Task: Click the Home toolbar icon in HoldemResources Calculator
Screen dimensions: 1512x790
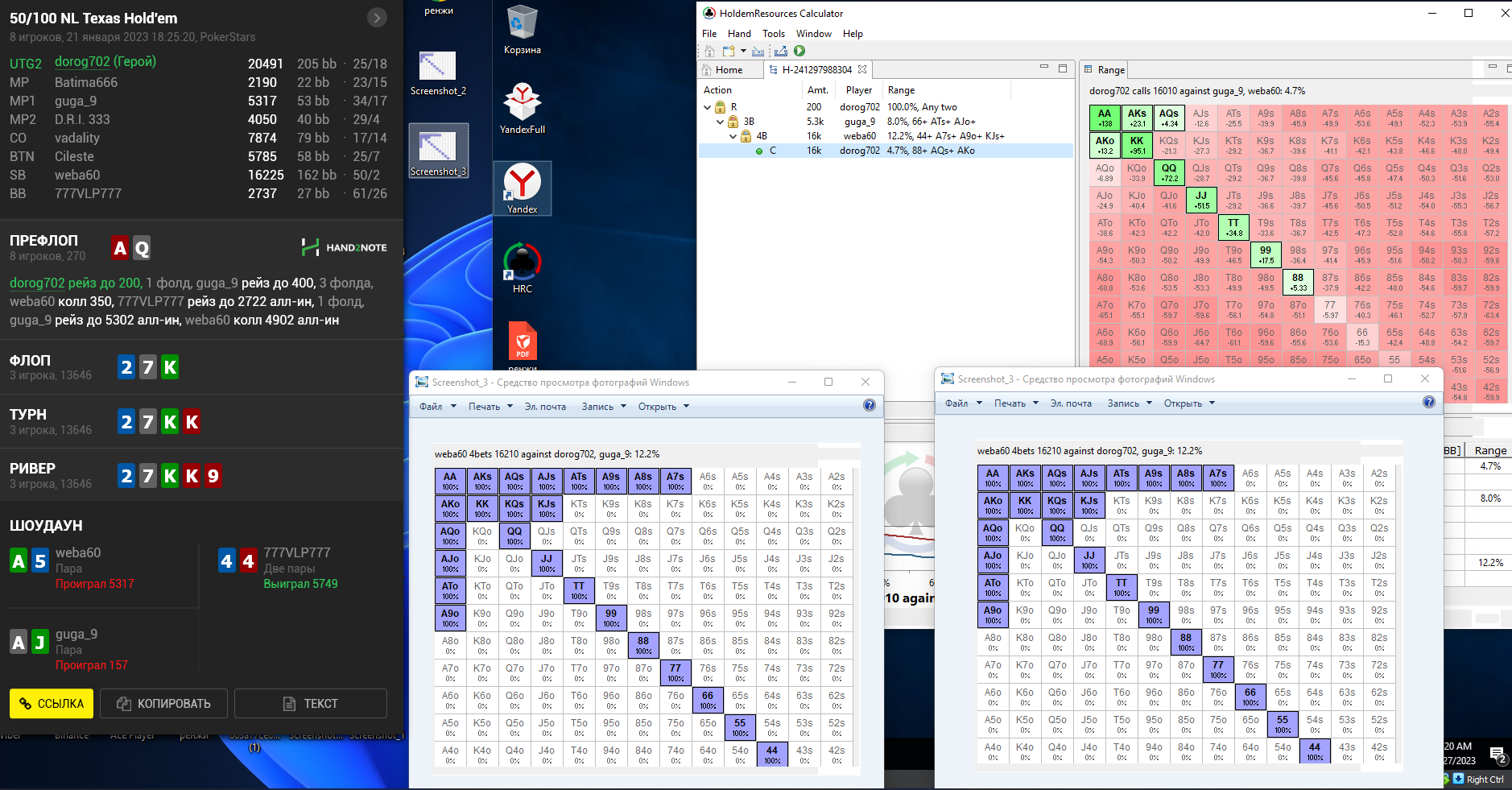Action: pos(708,52)
